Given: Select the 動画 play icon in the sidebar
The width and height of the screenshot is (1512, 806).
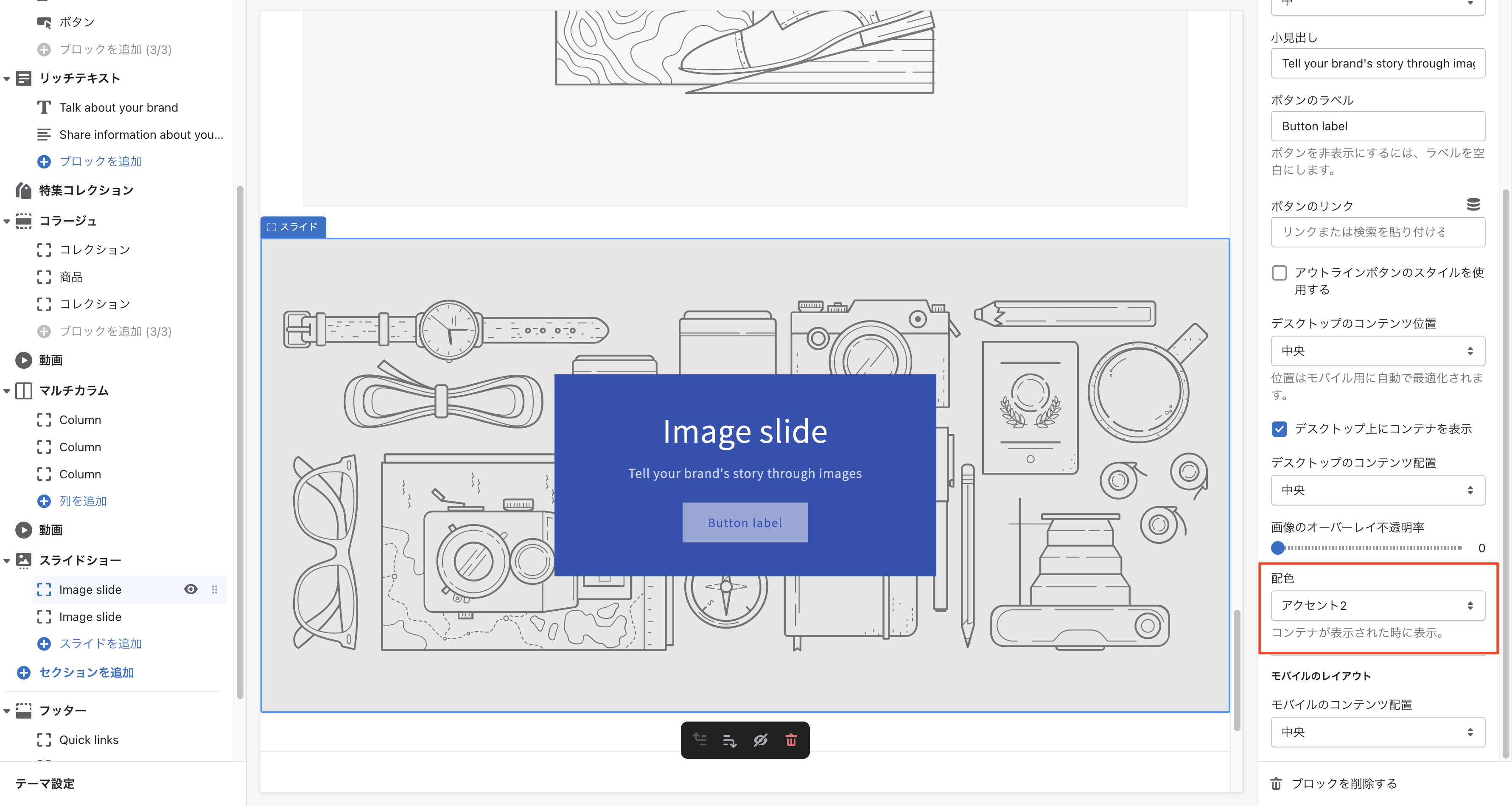Looking at the screenshot, I should 23,360.
